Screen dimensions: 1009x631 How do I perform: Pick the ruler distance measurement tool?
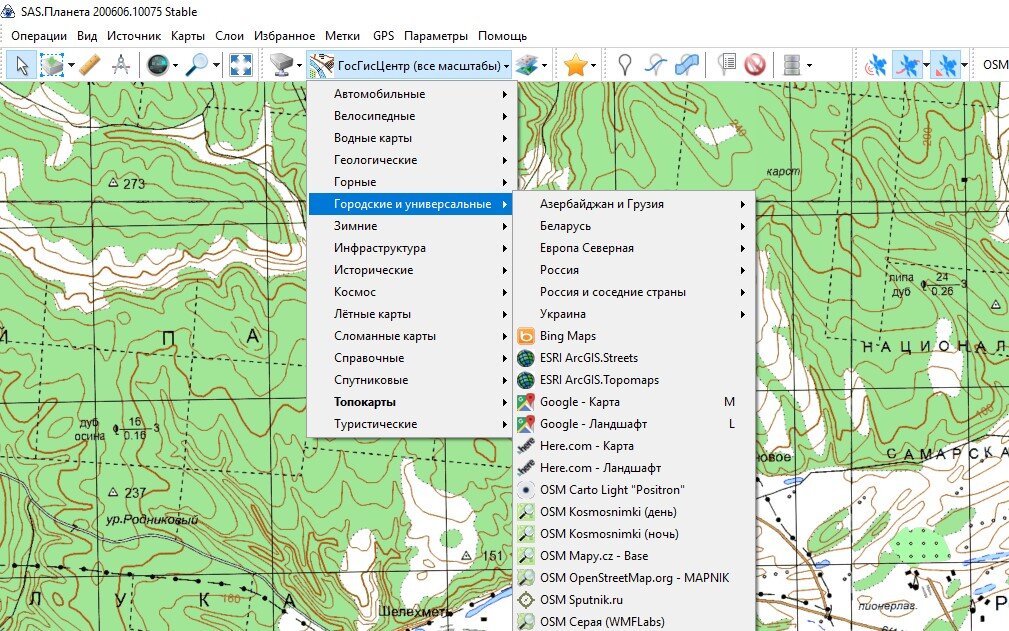click(90, 65)
